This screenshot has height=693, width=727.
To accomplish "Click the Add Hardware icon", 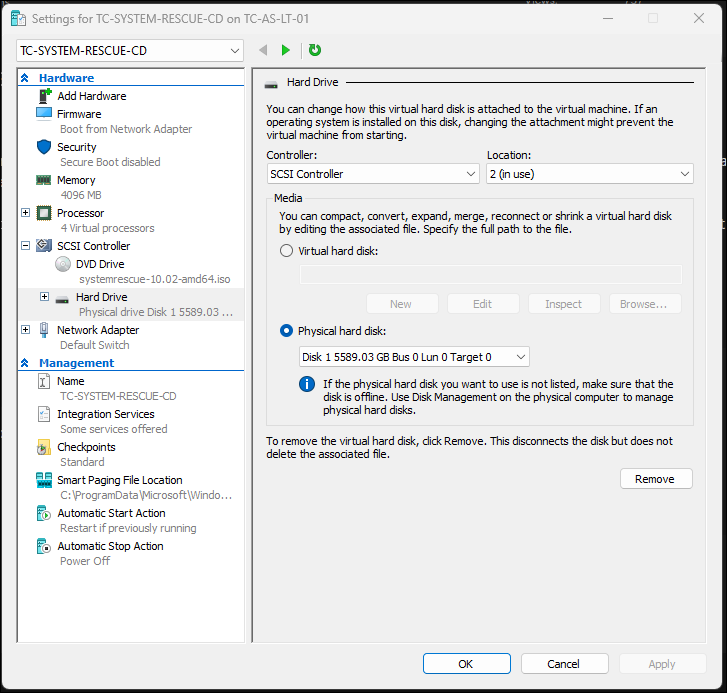I will point(45,96).
